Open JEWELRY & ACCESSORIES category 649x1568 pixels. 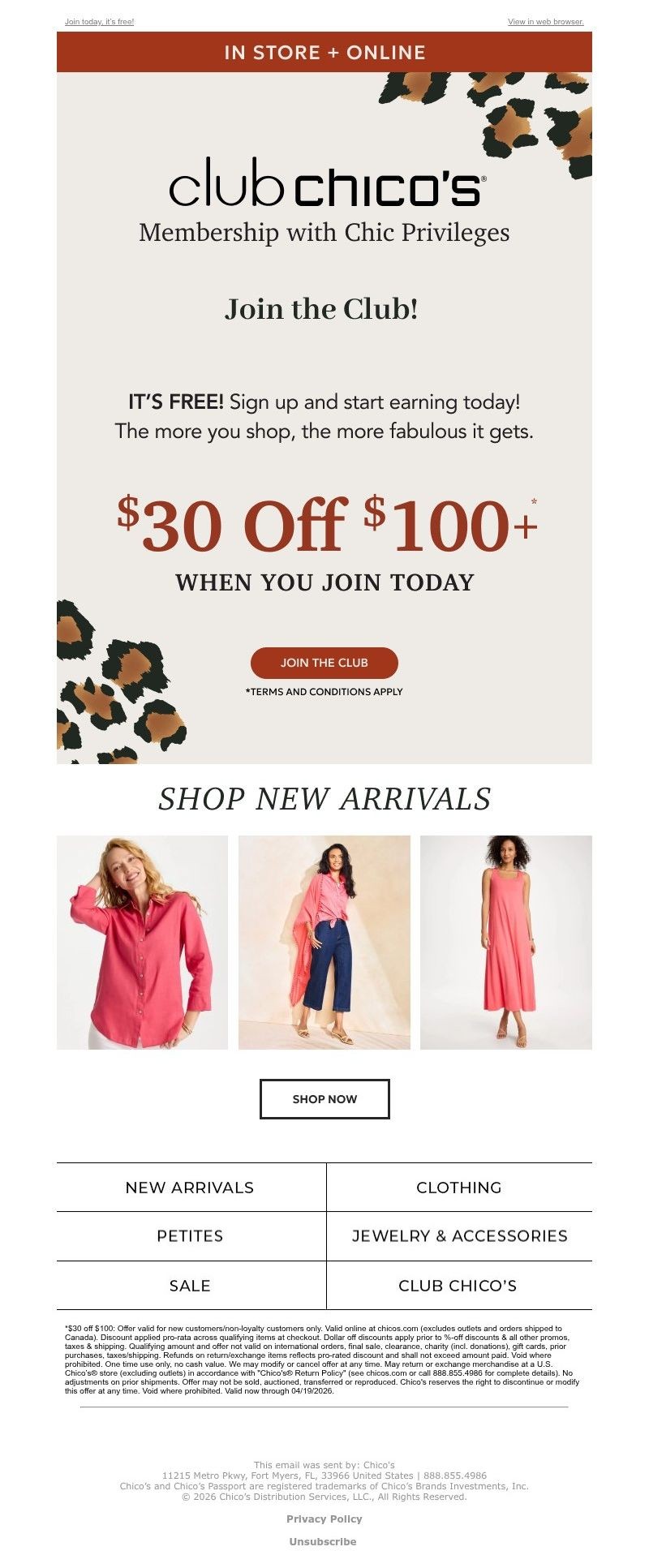[459, 1236]
